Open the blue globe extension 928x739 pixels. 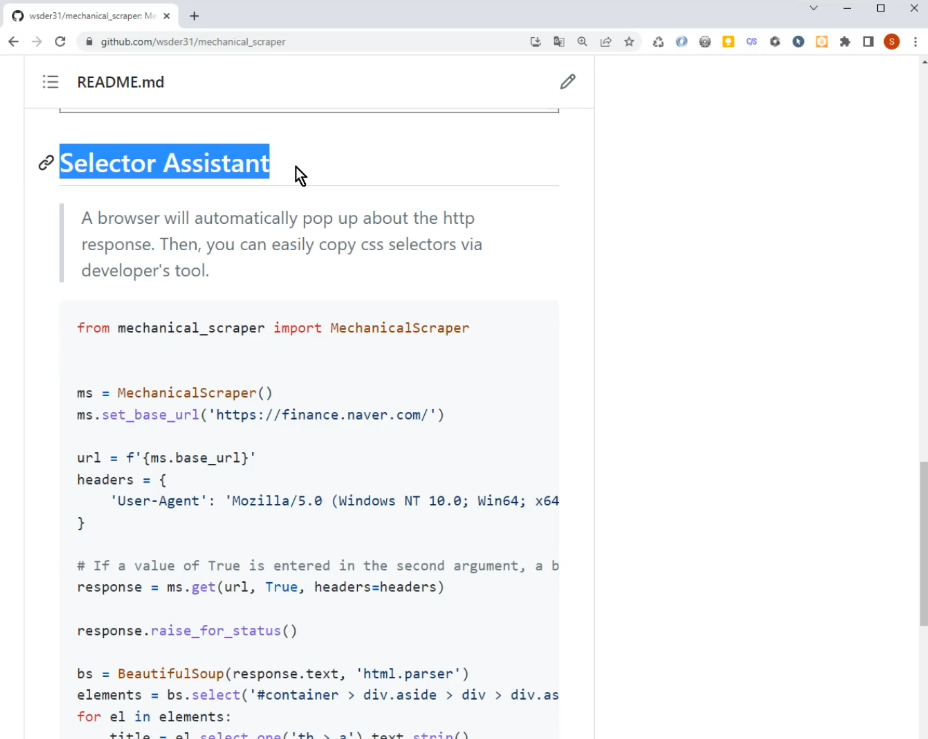682,41
